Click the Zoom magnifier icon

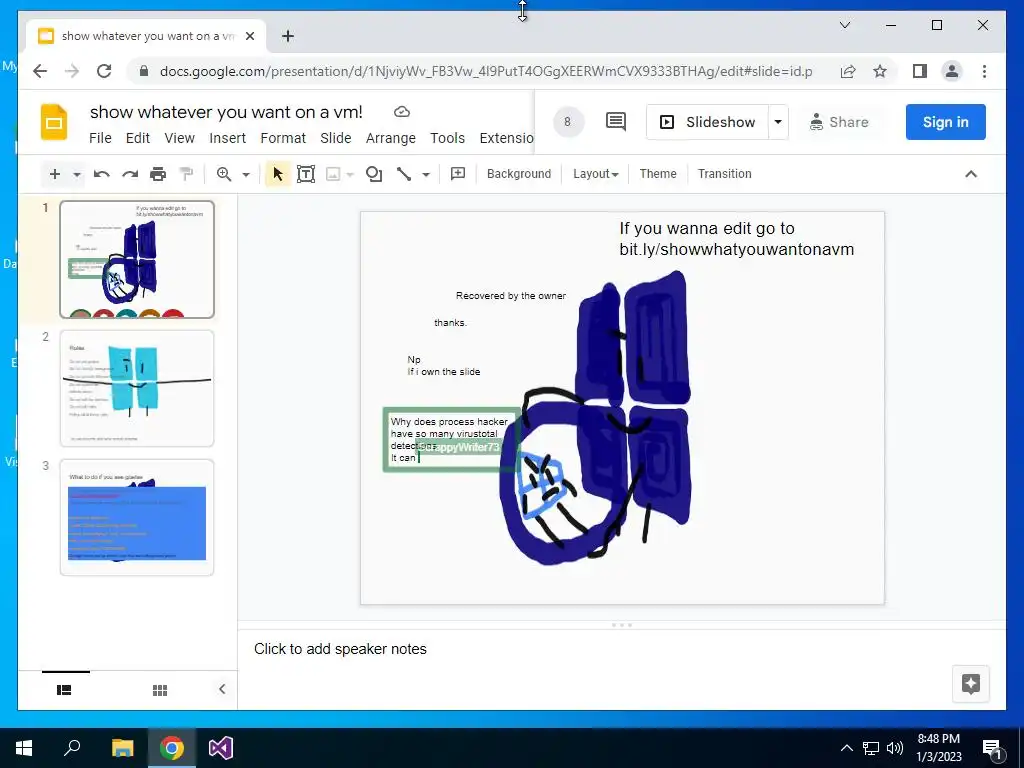coord(224,174)
